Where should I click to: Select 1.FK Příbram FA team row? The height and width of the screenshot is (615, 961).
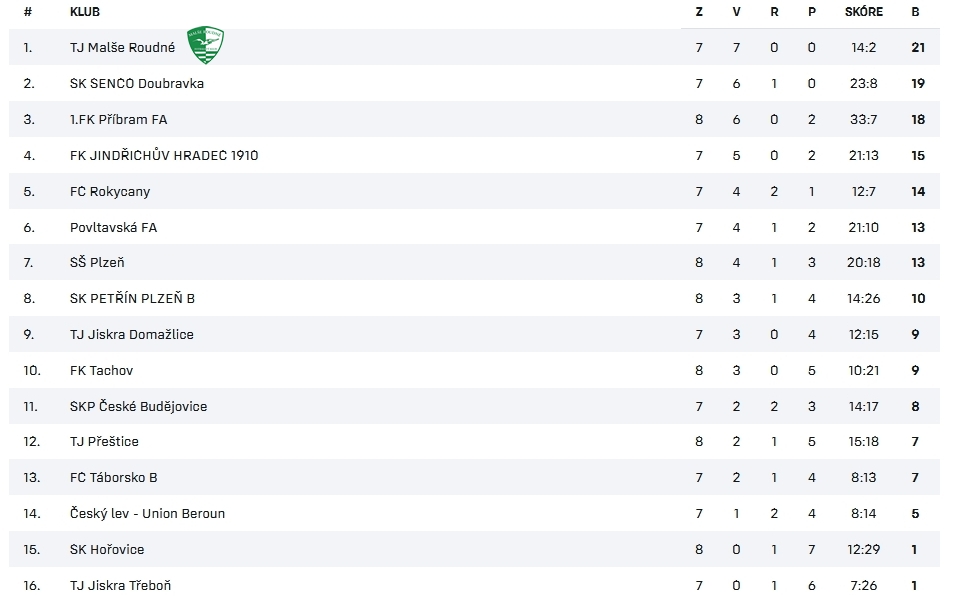tap(474, 120)
